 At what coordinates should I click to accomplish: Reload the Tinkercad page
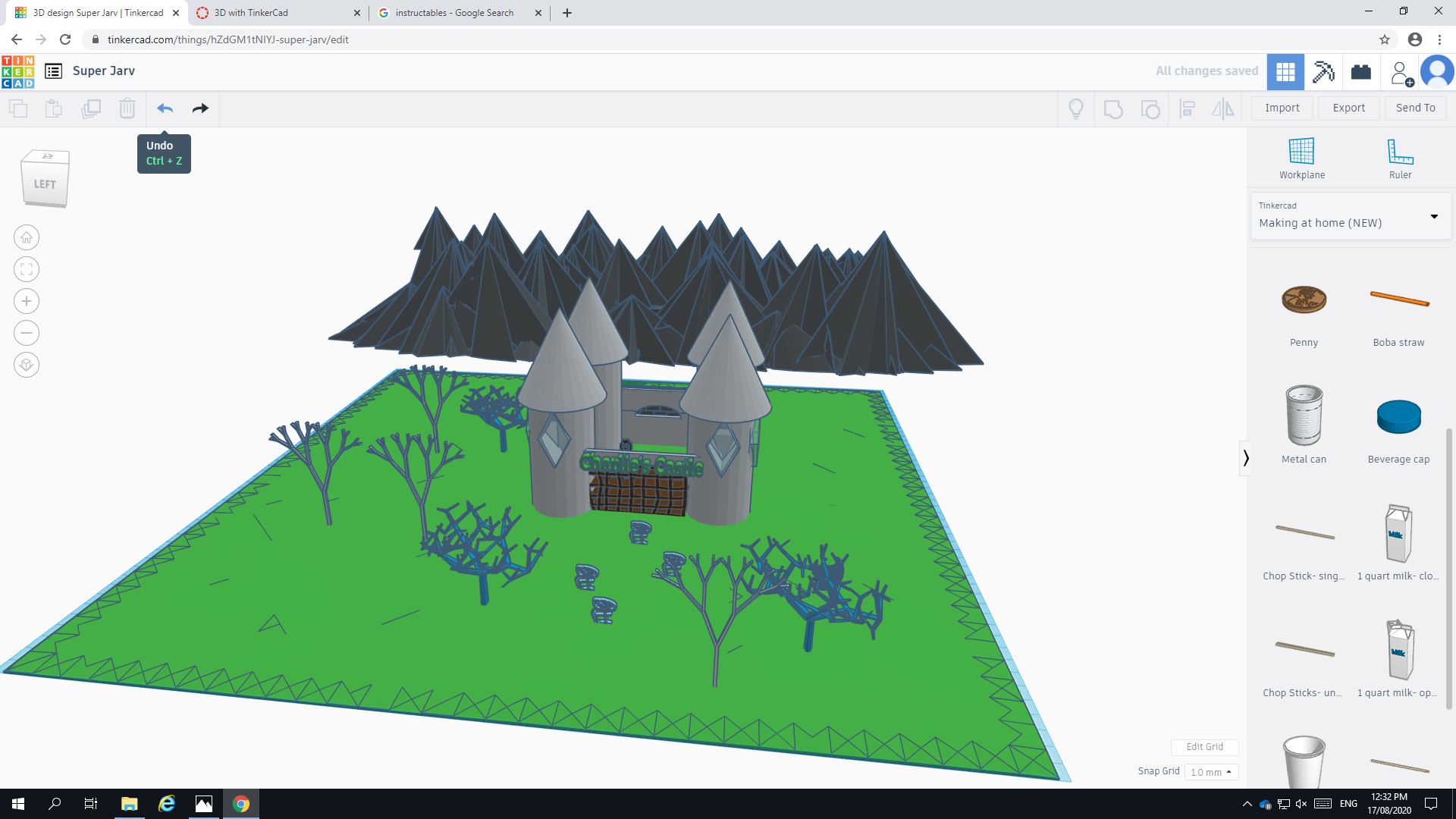(65, 39)
